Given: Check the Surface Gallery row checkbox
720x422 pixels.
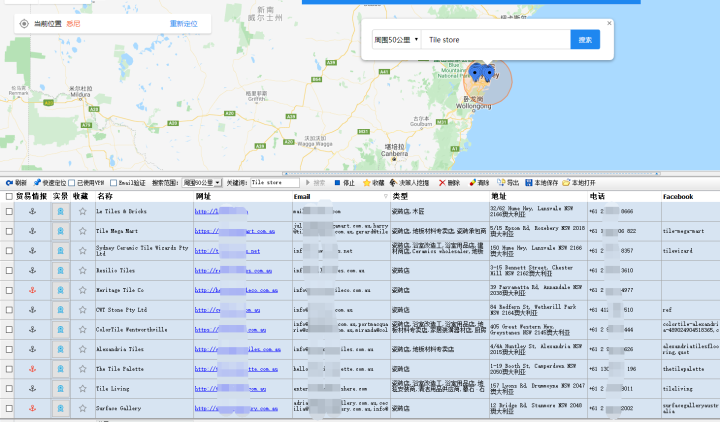Looking at the screenshot, I should pos(9,408).
